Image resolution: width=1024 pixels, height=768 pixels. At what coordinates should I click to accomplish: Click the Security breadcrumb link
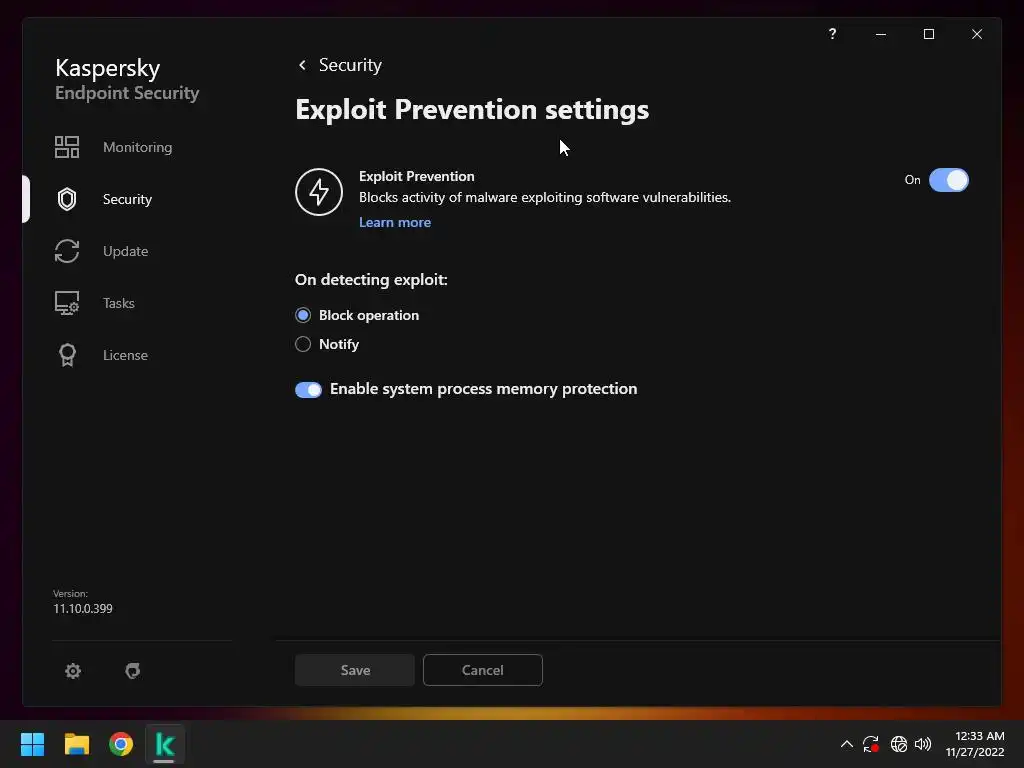(x=350, y=65)
